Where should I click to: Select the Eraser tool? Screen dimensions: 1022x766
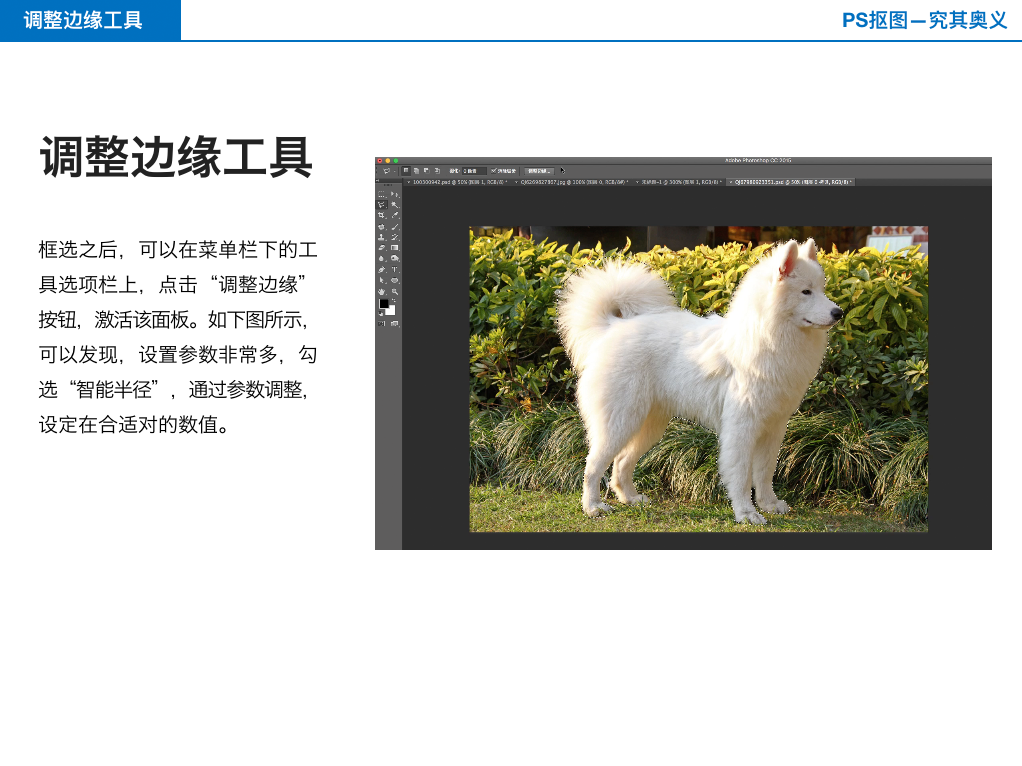click(381, 248)
